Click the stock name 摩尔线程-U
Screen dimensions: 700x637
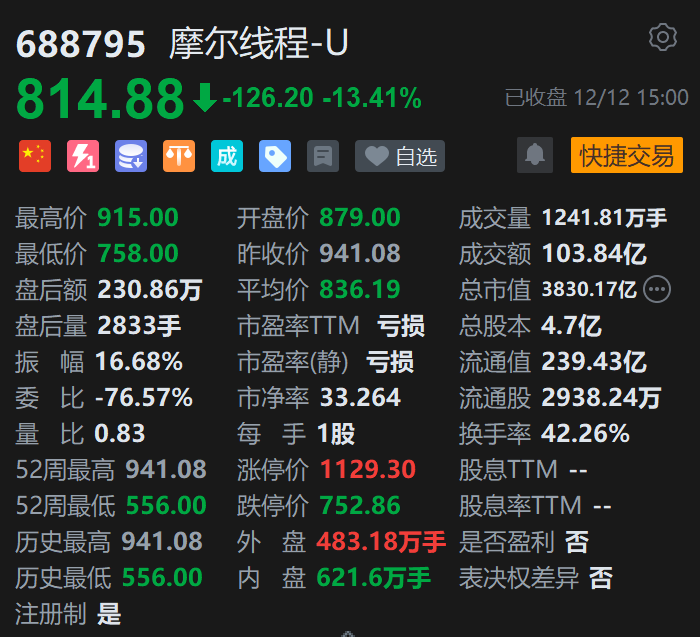pos(260,43)
